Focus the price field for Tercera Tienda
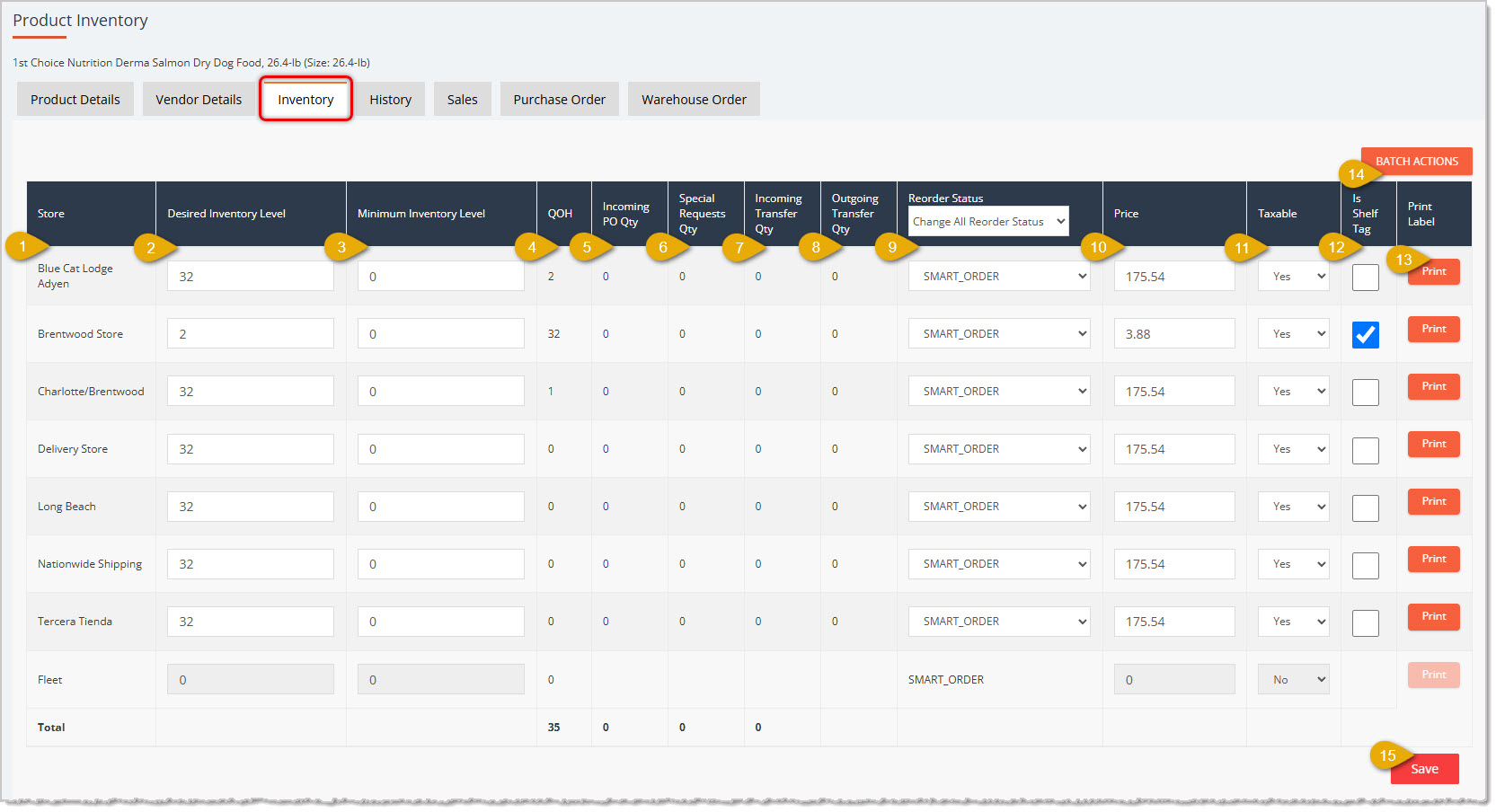Viewport: 1496px width, 812px height. pos(1174,622)
